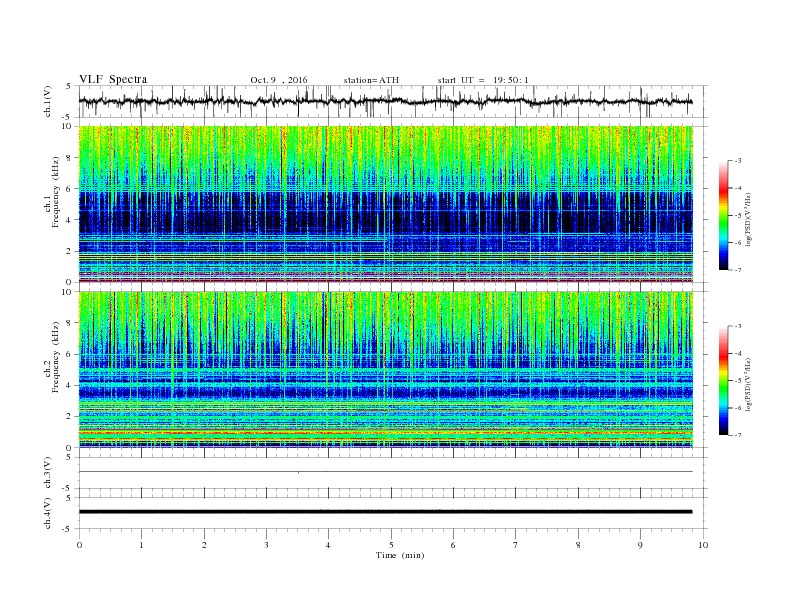Click the ch.1 voltage waveform trace
The width and height of the screenshot is (792, 612).
[385, 101]
